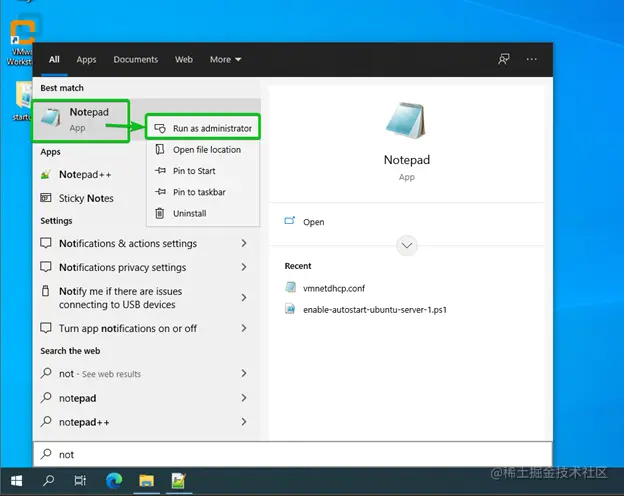Click the Run as administrator shield icon

[160, 128]
